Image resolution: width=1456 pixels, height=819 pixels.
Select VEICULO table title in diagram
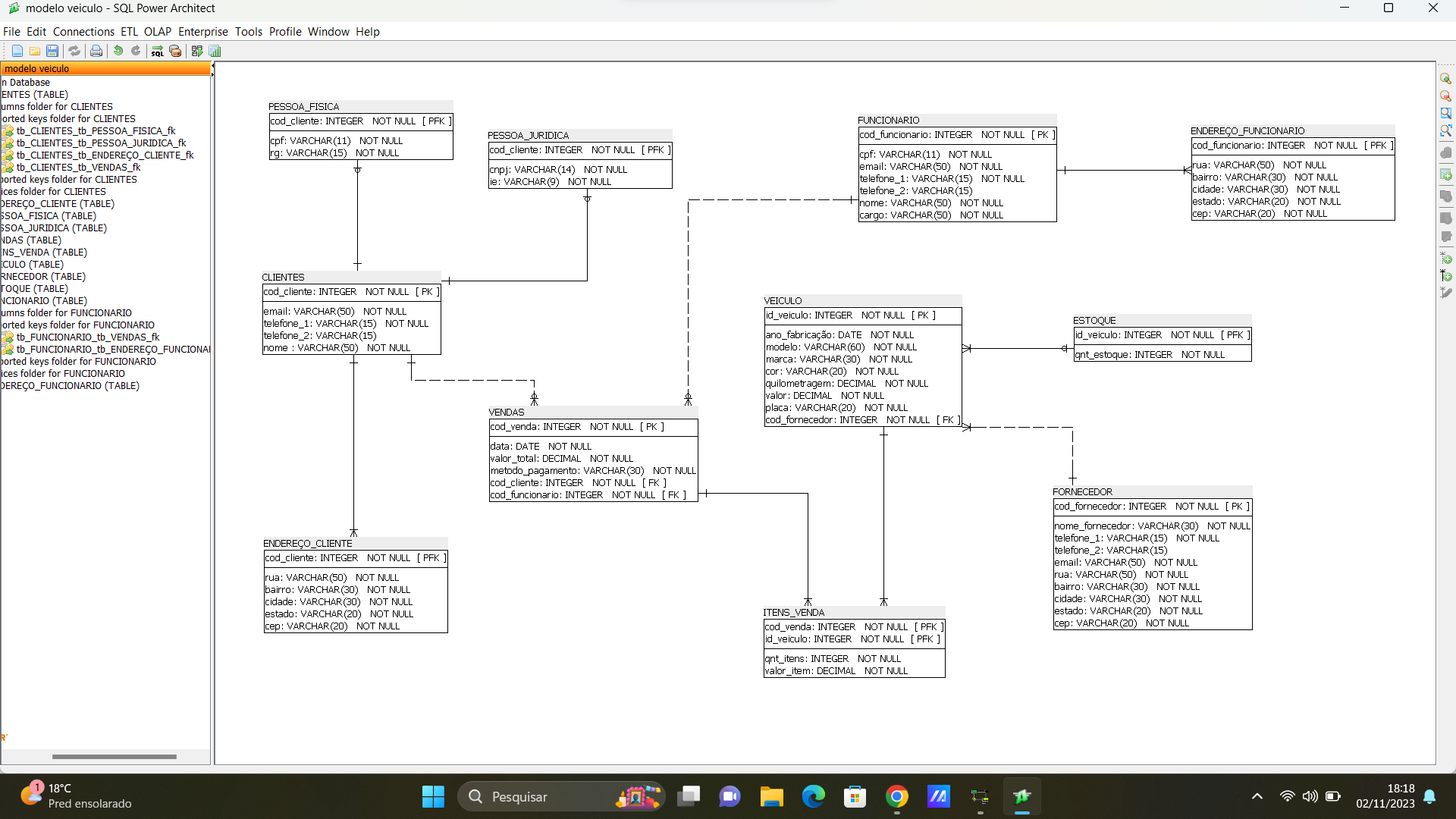[x=783, y=301]
